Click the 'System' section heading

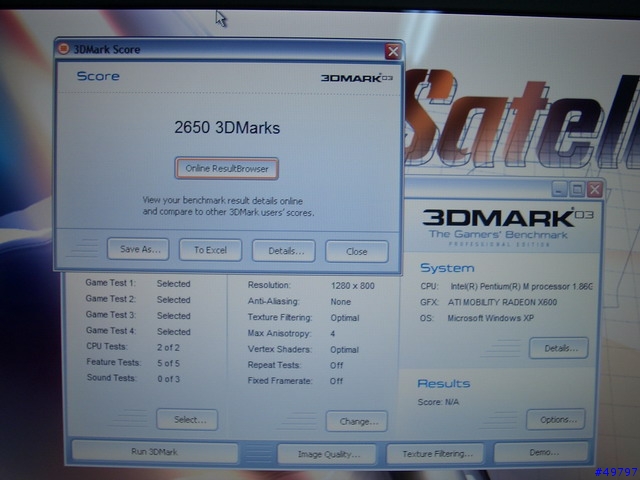(447, 268)
